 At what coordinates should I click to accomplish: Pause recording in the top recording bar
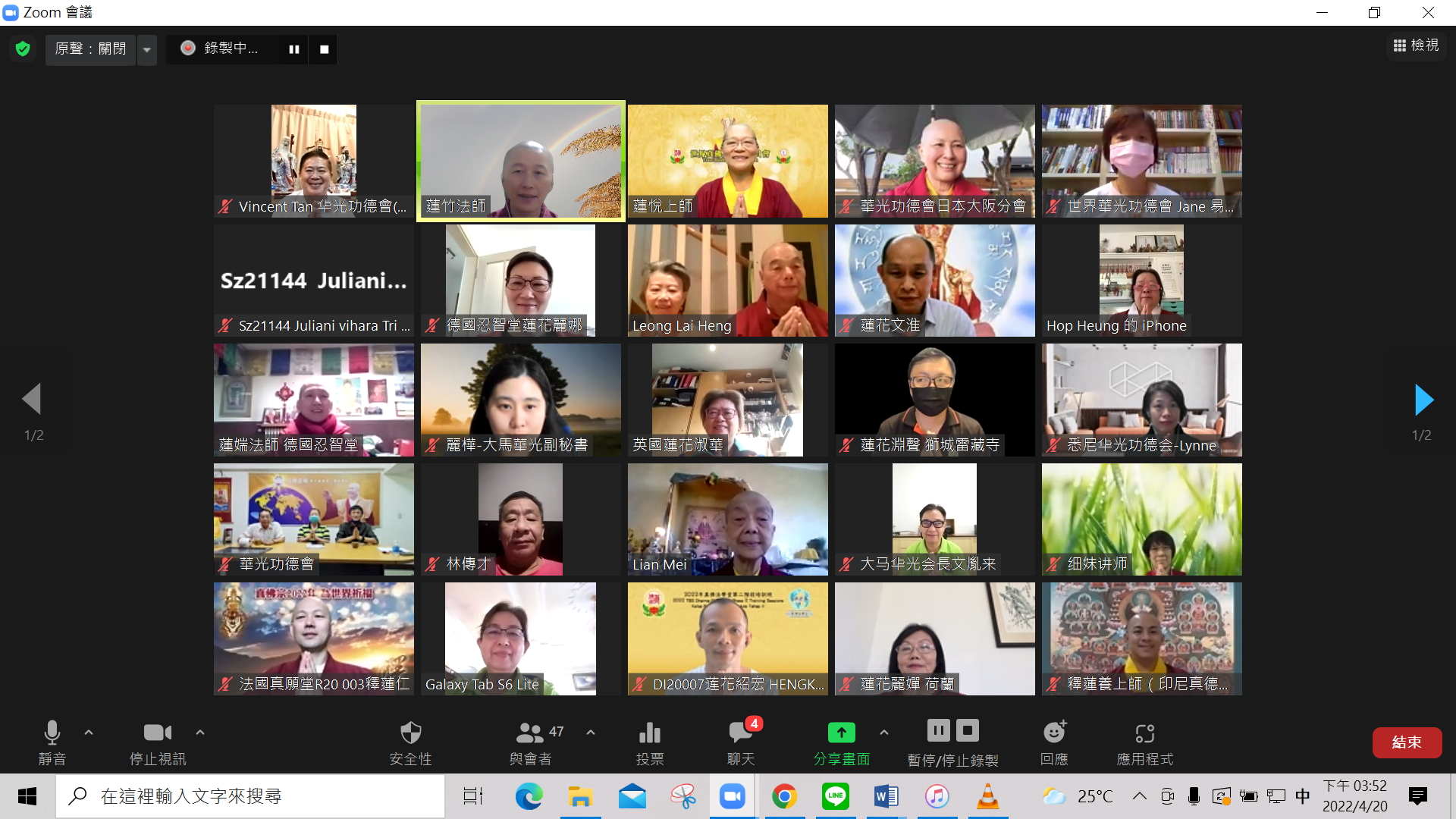pos(294,49)
